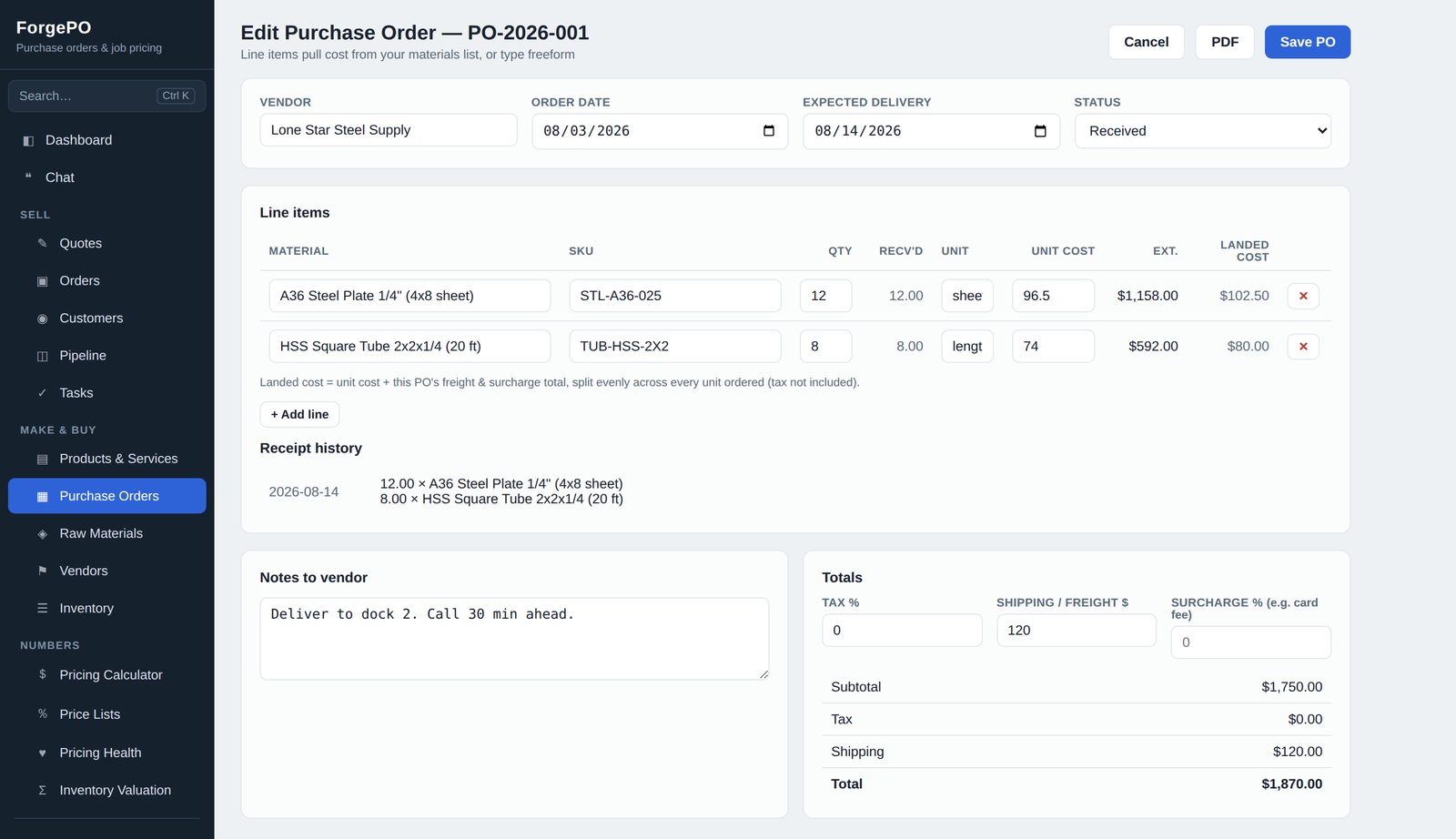Click the Raw Materials diamond icon
This screenshot has width=1456, height=839.
(42, 534)
